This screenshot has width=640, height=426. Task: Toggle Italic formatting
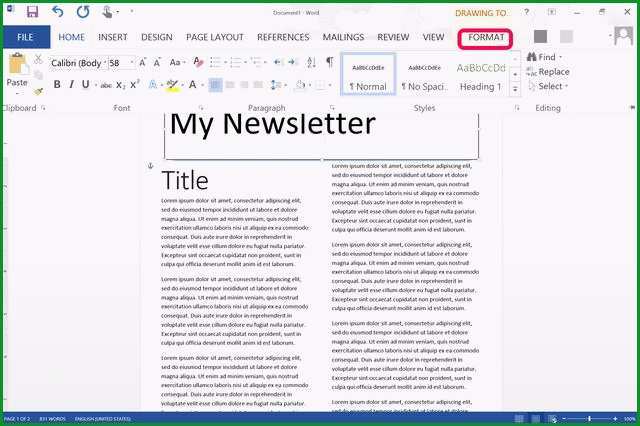pos(71,84)
